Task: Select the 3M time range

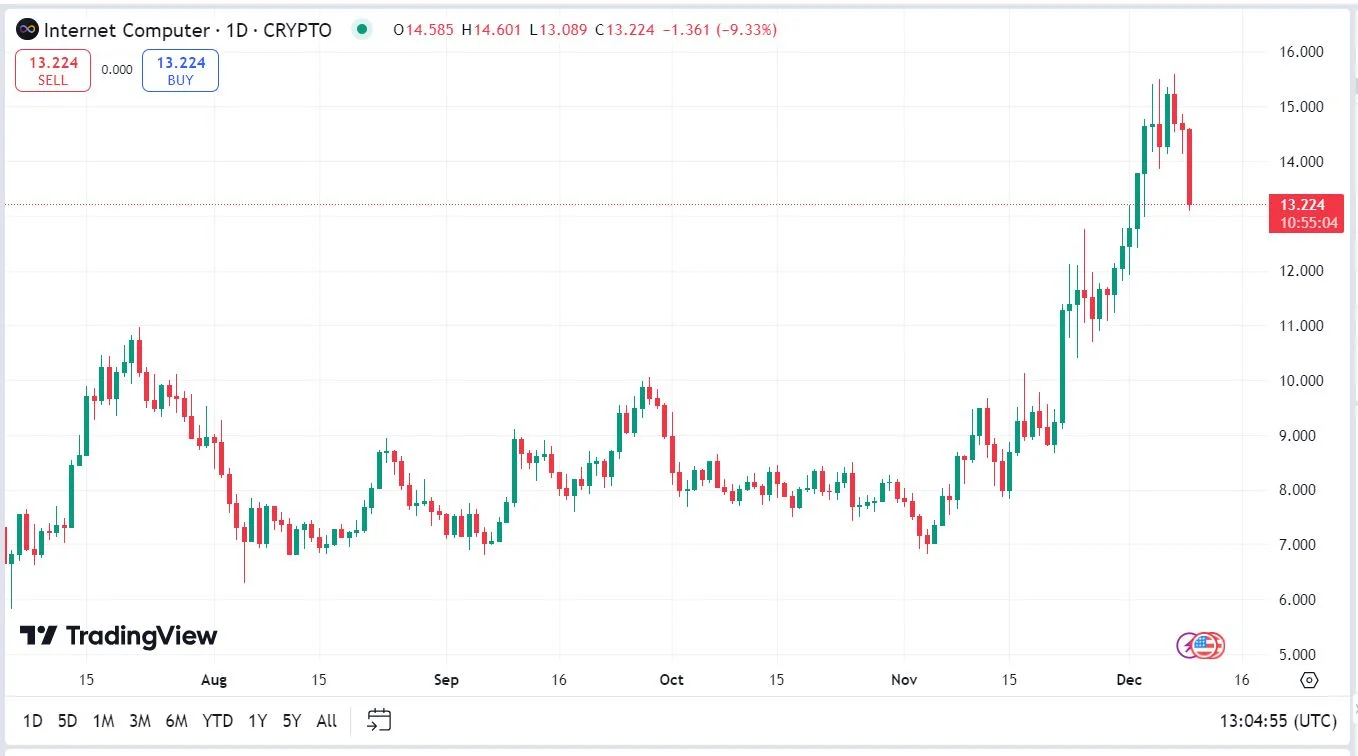Action: (140, 721)
